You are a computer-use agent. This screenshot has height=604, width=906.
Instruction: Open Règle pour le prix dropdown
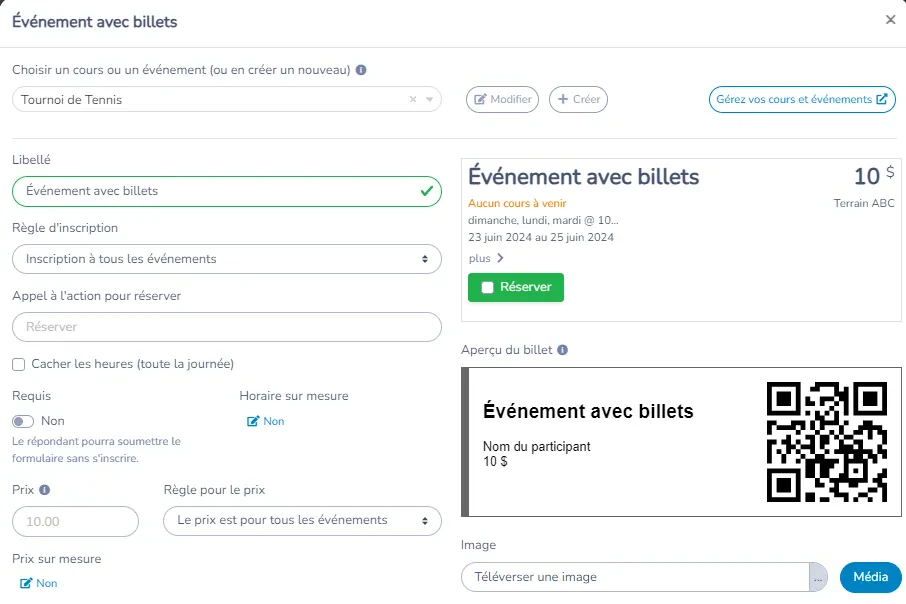[302, 521]
